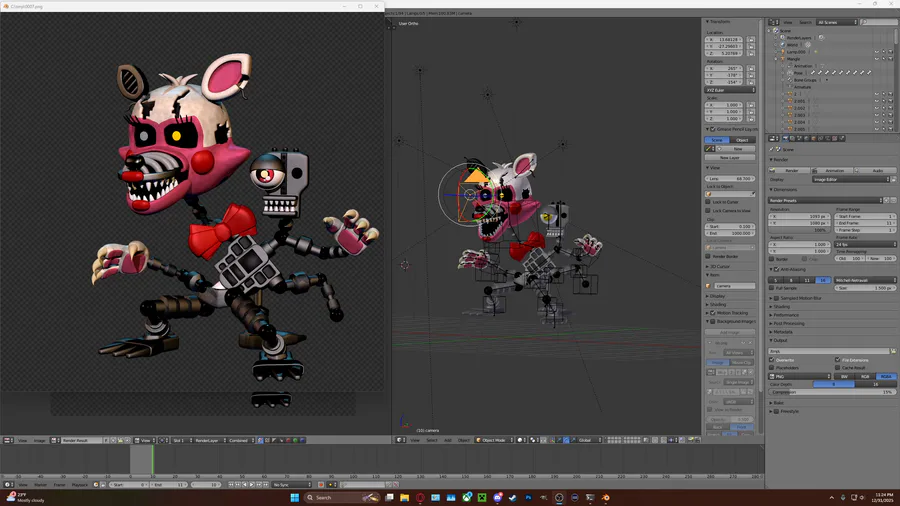Viewport: 900px width, 506px height.
Task: Open the Object Mode dropdown
Action: point(494,440)
